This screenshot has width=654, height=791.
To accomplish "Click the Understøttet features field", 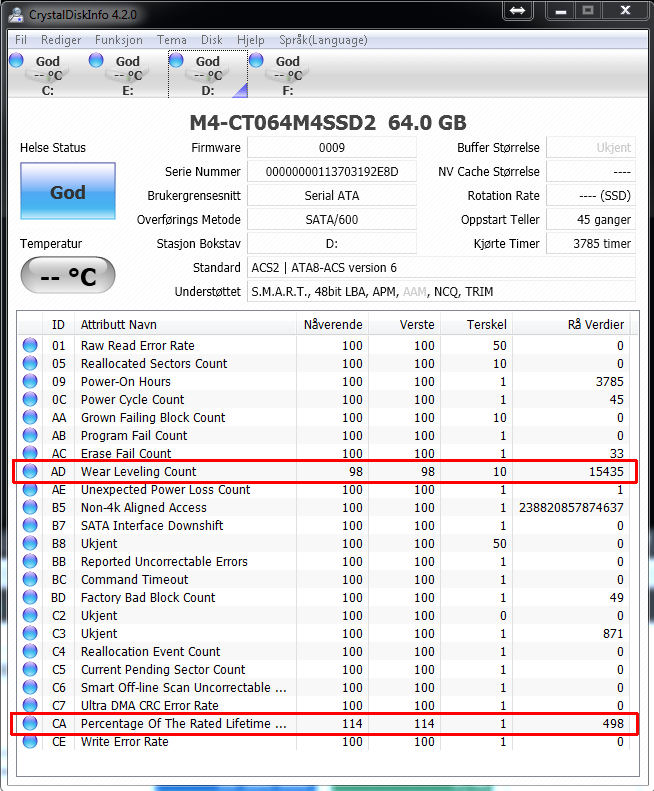I will pyautogui.click(x=441, y=292).
